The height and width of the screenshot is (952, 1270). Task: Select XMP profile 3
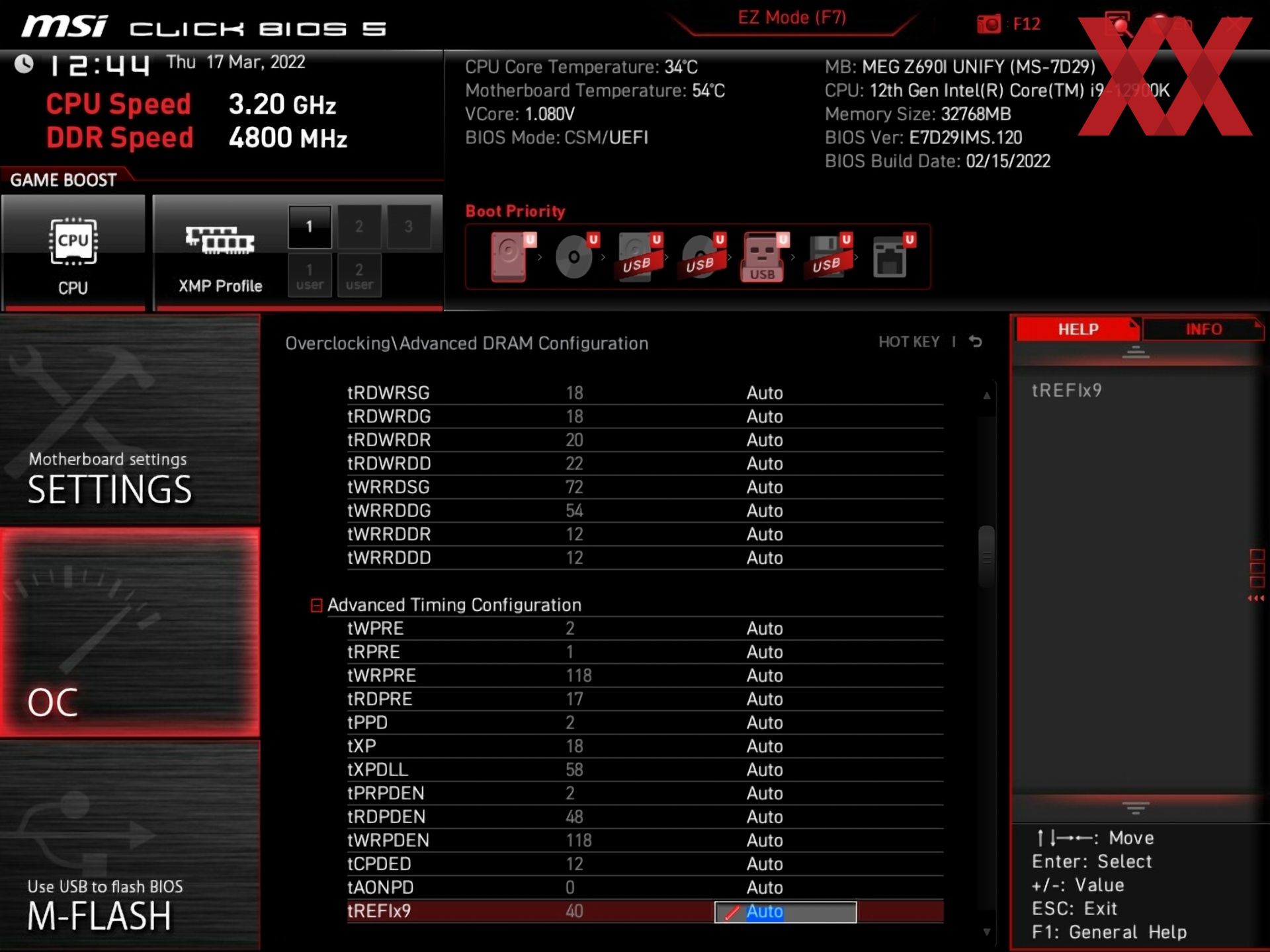pyautogui.click(x=409, y=227)
